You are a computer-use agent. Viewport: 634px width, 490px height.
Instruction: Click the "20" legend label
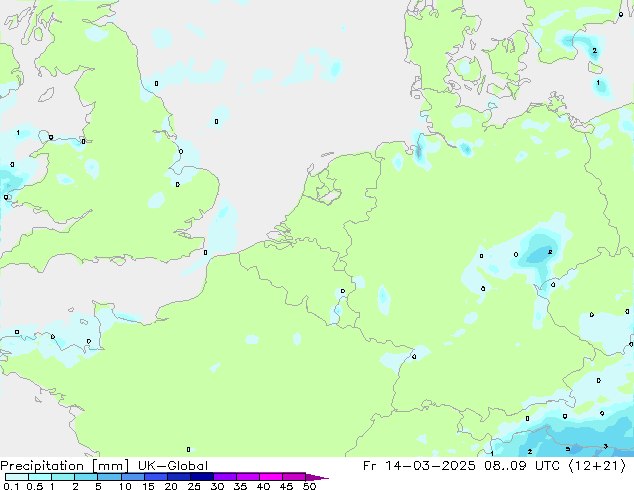tap(171, 486)
